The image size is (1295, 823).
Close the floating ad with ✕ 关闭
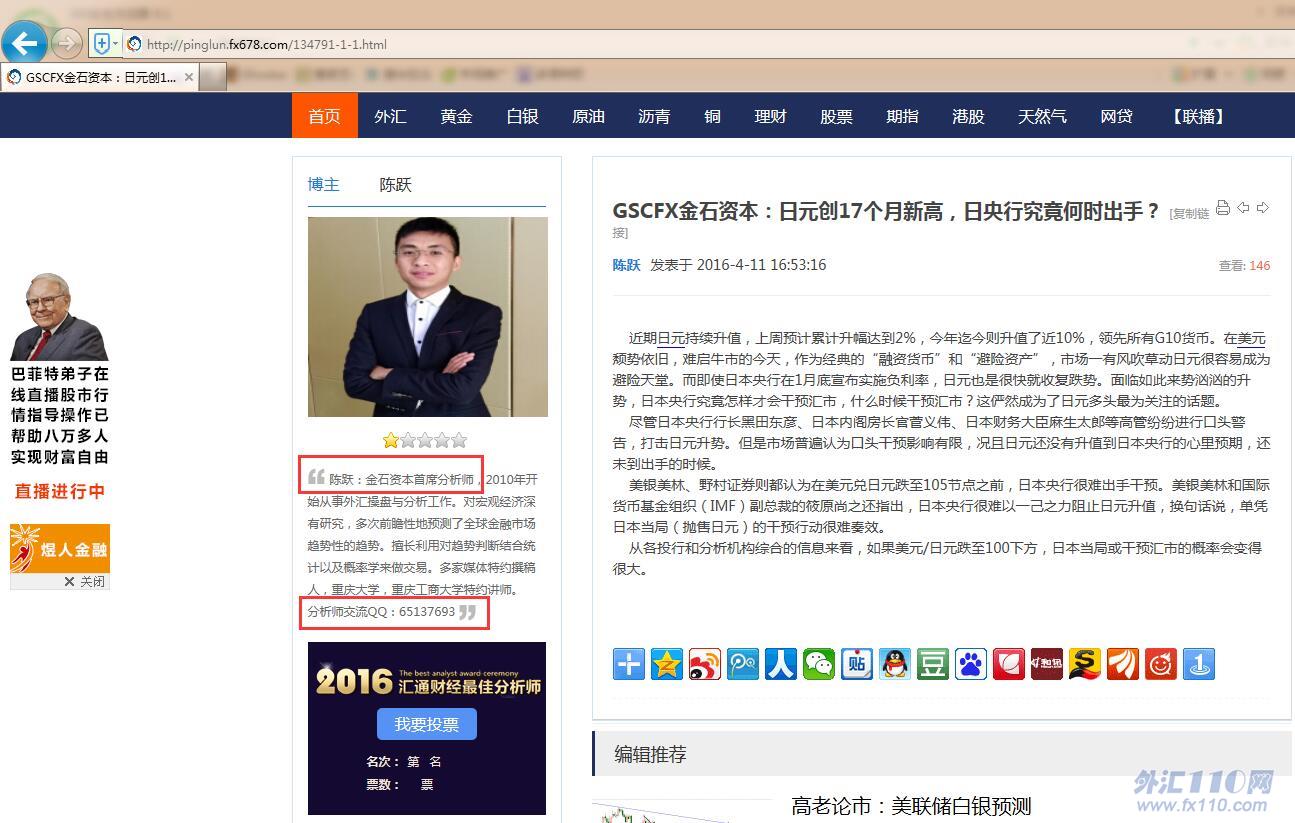[x=84, y=581]
